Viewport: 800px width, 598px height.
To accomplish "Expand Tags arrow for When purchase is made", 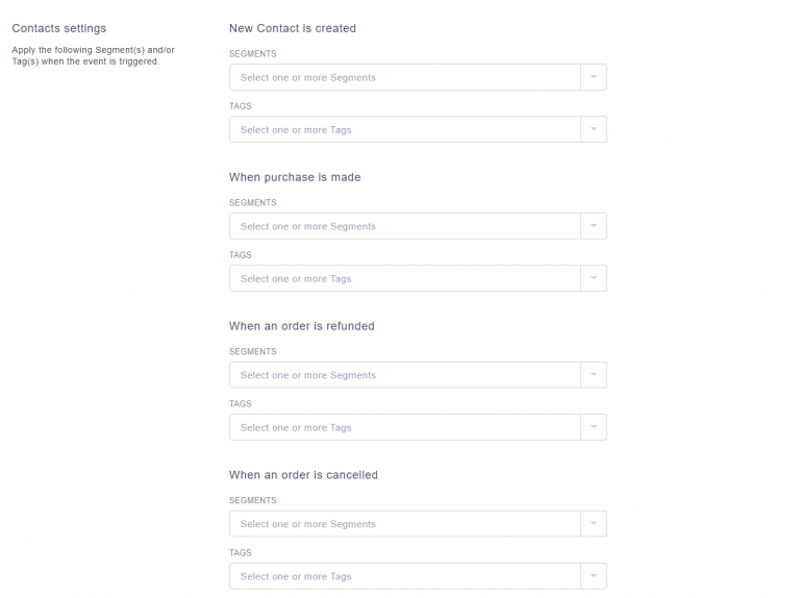I will (x=593, y=279).
